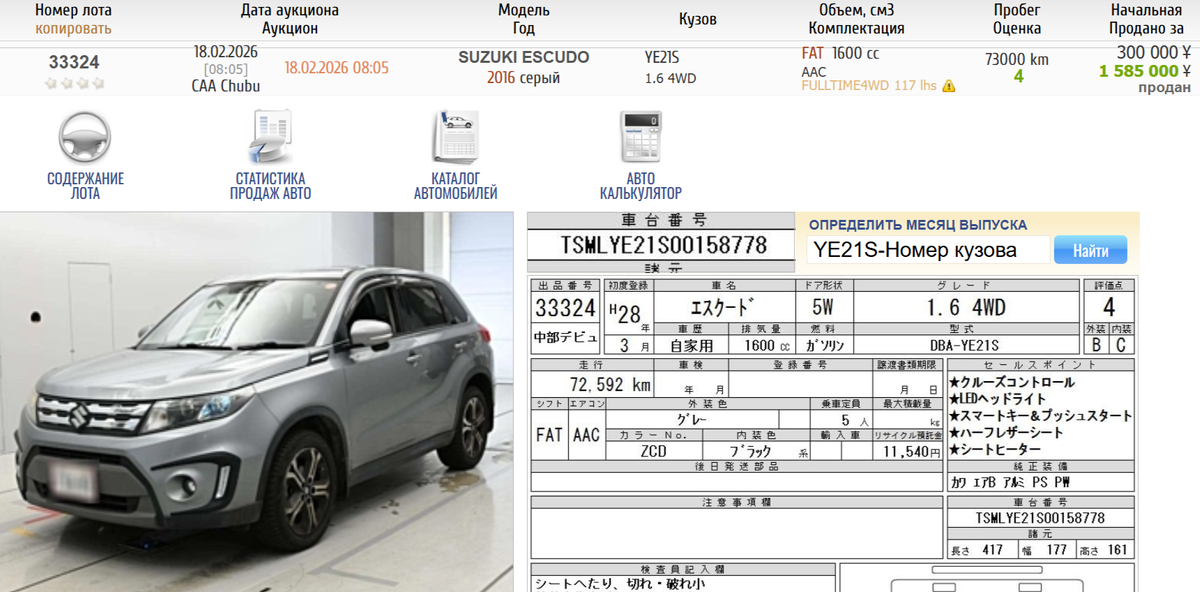1200x592 pixels.
Task: Click the 'продан' status text
Action: coord(1164,88)
